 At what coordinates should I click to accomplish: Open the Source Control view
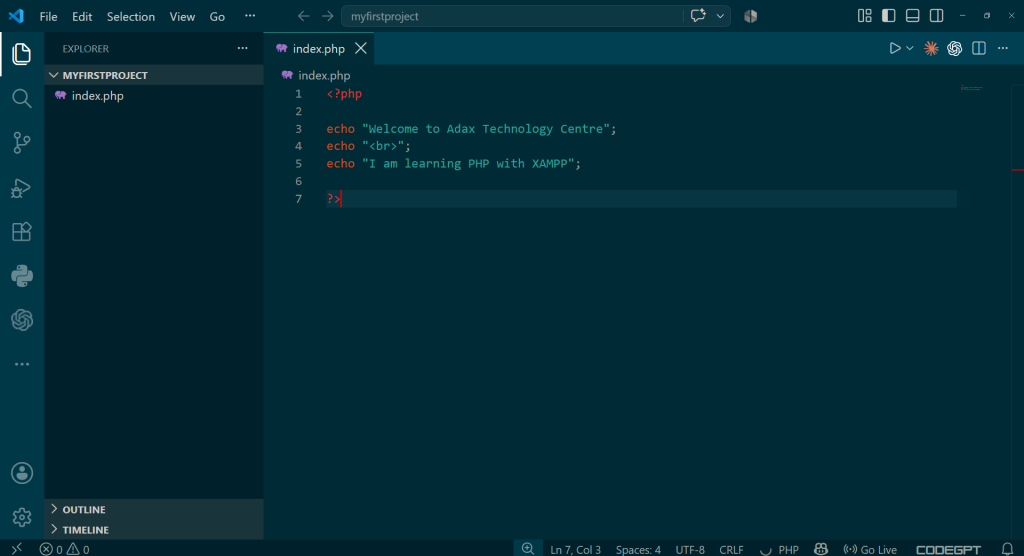pos(22,142)
